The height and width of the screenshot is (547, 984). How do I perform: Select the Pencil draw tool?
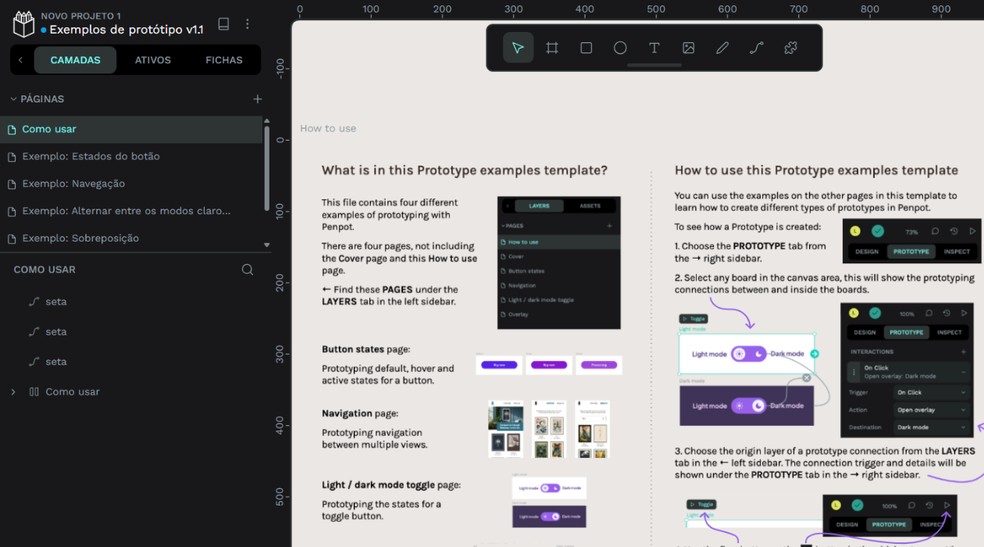[722, 48]
